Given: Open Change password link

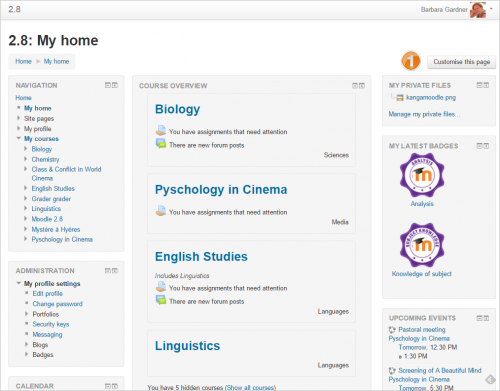Looking at the screenshot, I should click(57, 304).
